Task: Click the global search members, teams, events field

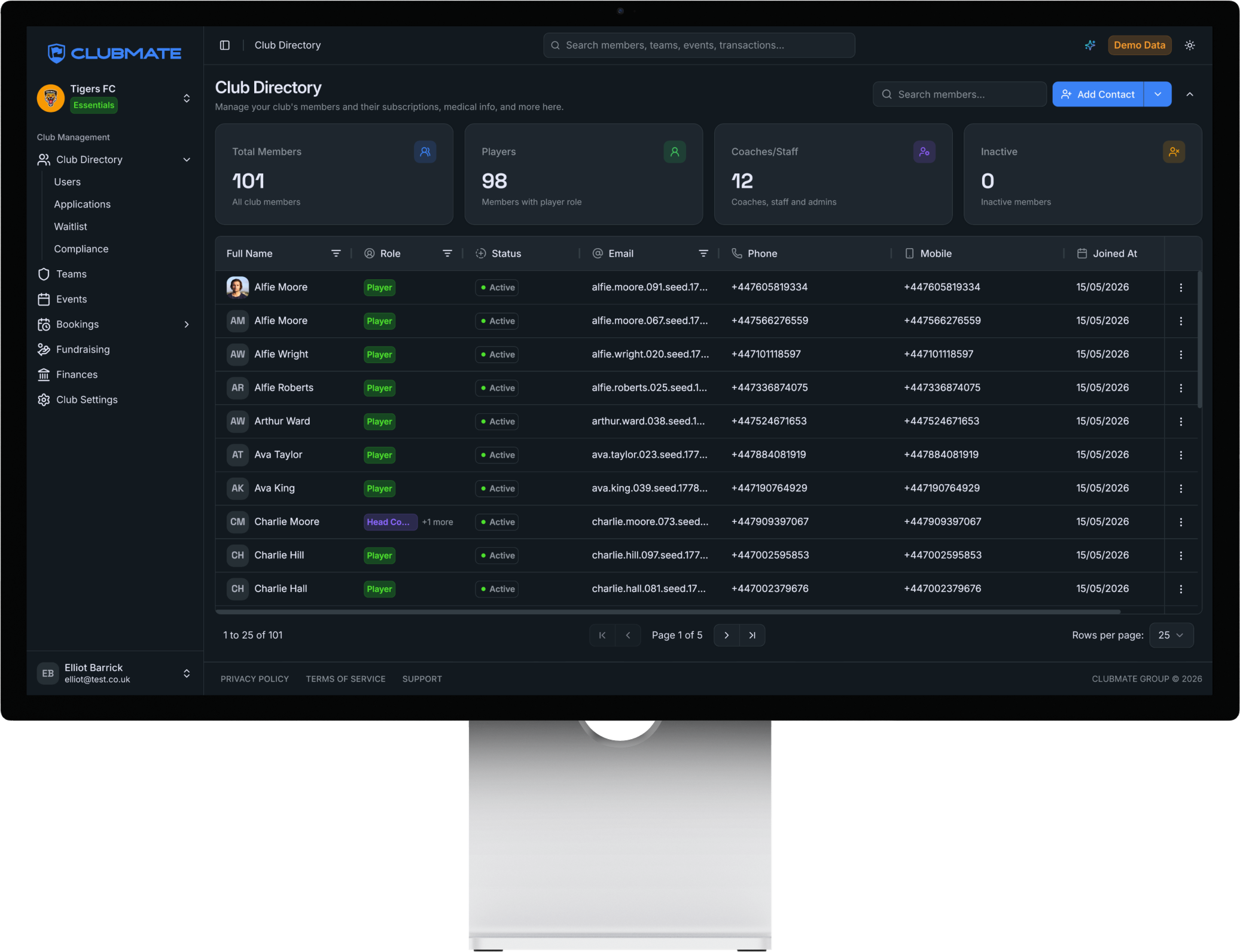Action: 699,45
